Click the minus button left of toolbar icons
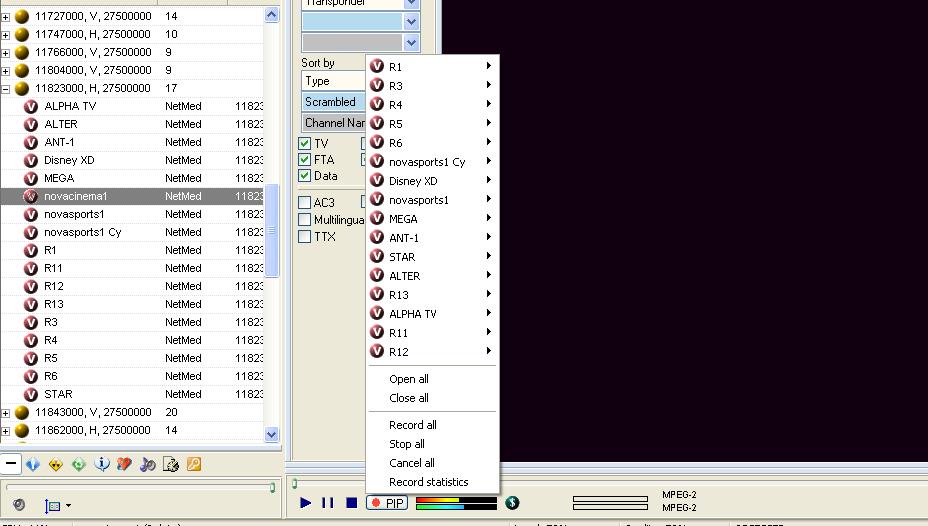Screen dimensions: 928x526 [x=11, y=464]
